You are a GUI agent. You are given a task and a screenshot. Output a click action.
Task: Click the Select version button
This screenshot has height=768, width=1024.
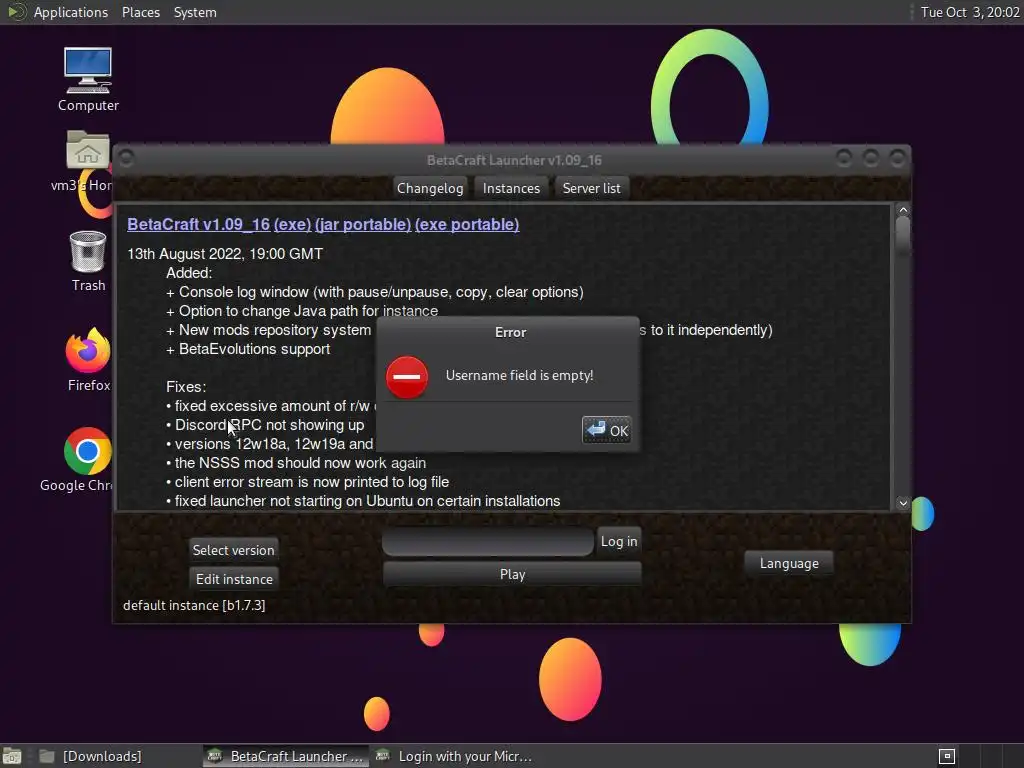point(234,550)
